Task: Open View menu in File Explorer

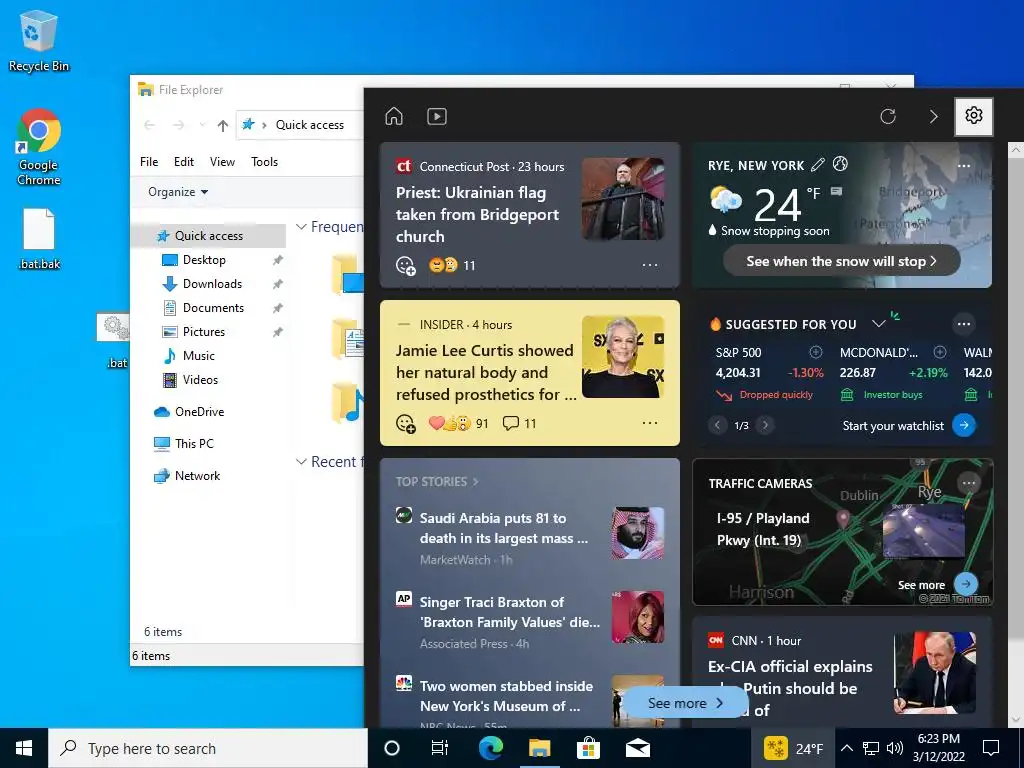Action: 222,161
